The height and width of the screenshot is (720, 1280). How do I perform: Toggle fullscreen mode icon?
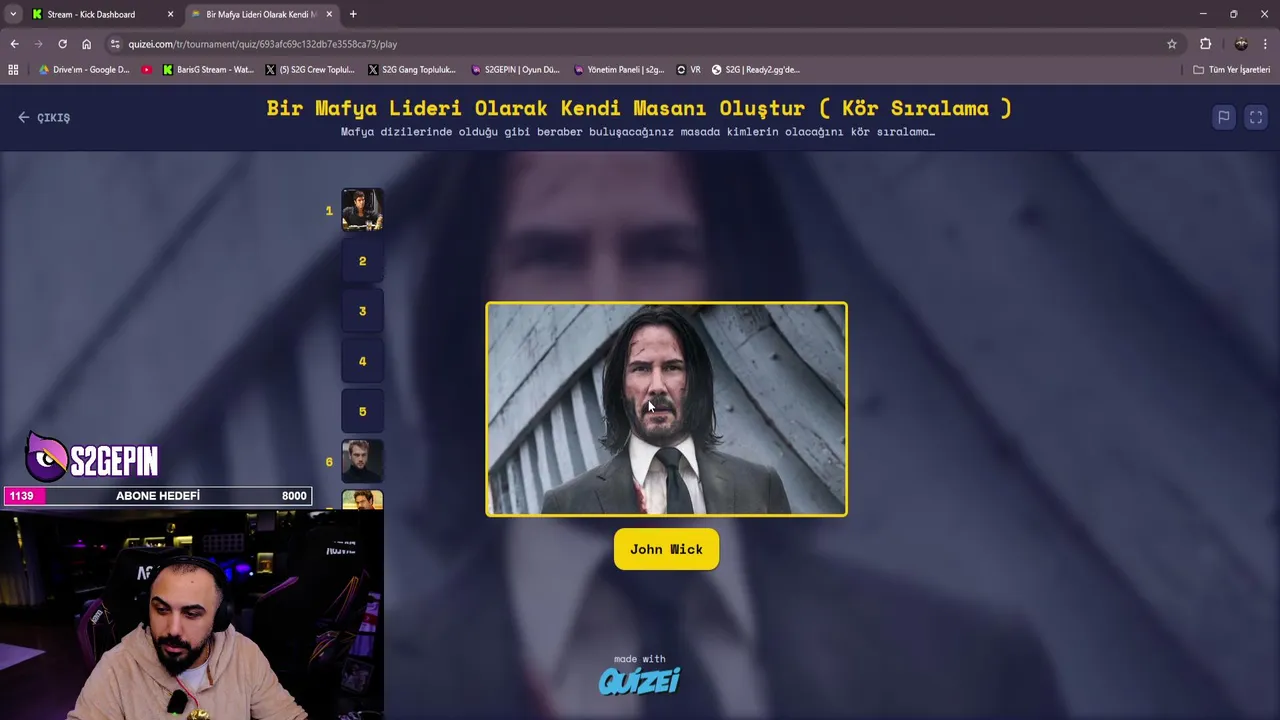(1256, 117)
